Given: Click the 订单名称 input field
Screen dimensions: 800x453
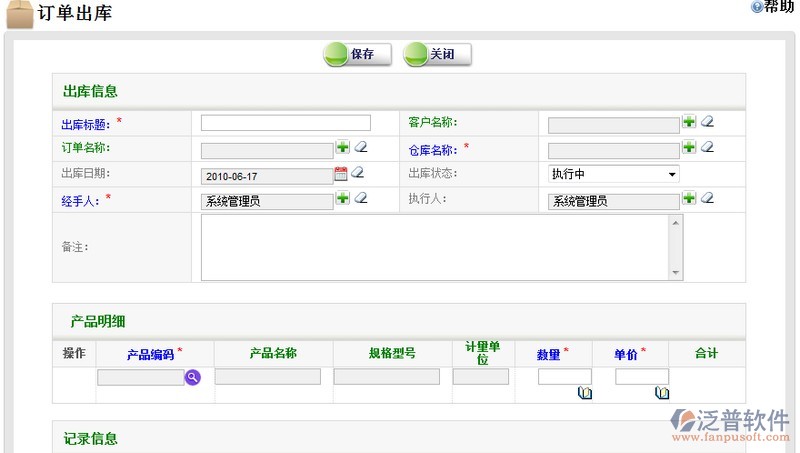Looking at the screenshot, I should click(x=267, y=151).
